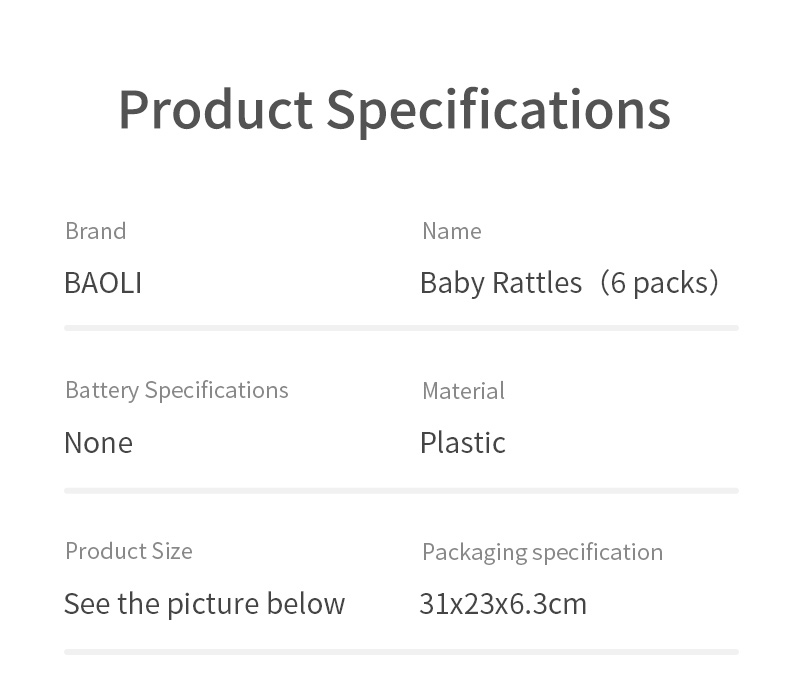Click the "Battery Specifications" field label
Viewport: 790px width, 690px height.
176,390
